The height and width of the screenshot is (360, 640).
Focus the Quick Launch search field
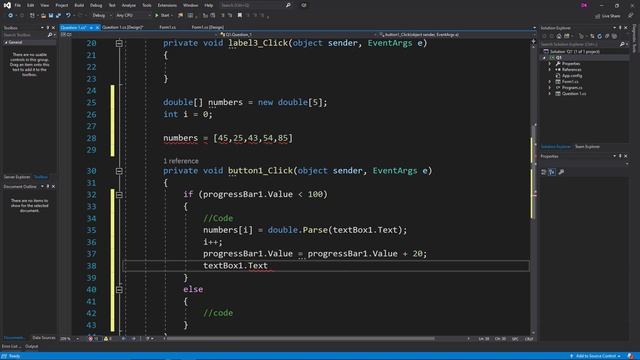[x=255, y=5]
